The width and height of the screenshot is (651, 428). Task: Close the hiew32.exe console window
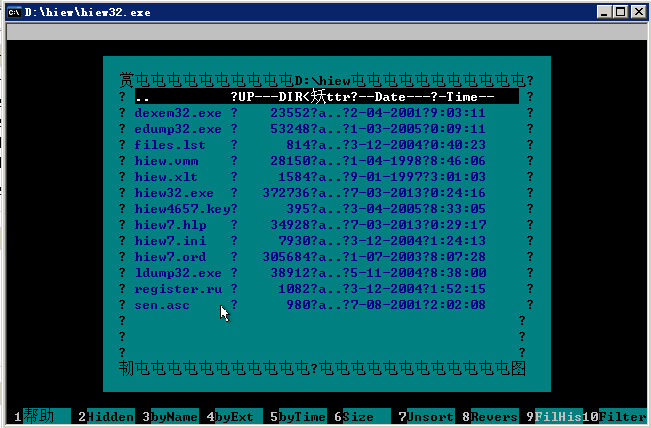pyautogui.click(x=639, y=12)
